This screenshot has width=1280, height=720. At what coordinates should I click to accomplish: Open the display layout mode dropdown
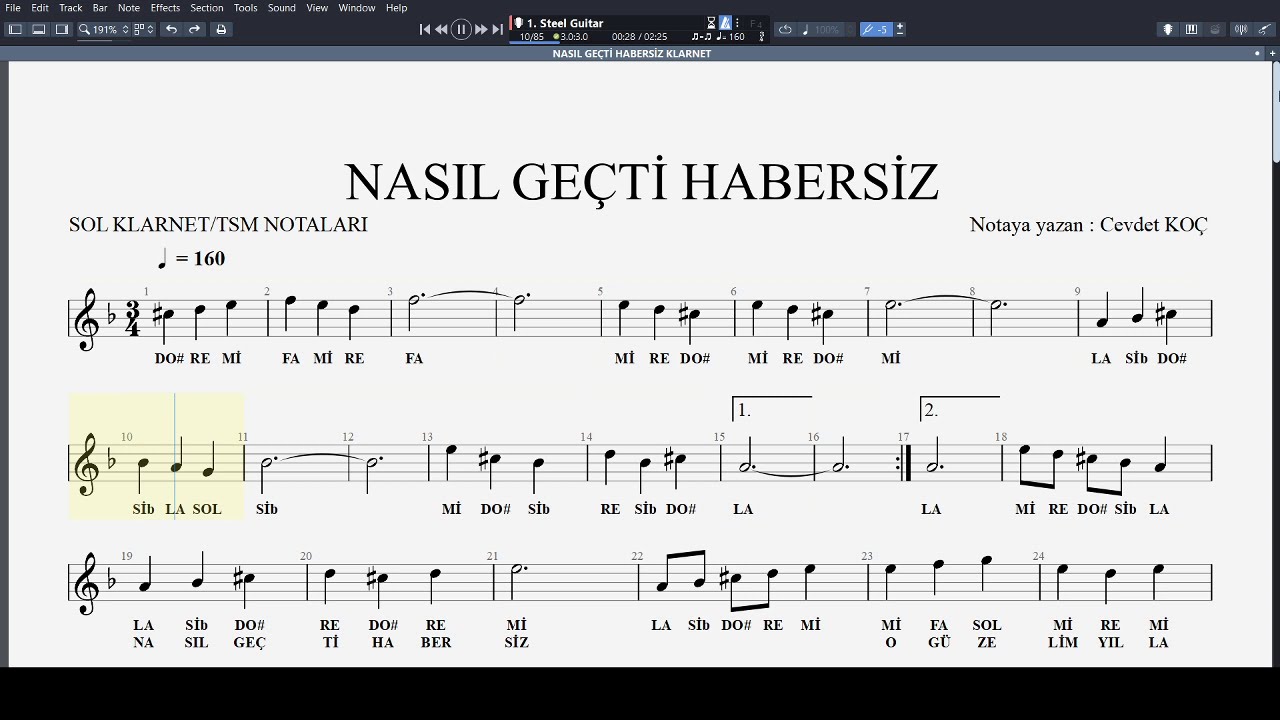pyautogui.click(x=144, y=29)
